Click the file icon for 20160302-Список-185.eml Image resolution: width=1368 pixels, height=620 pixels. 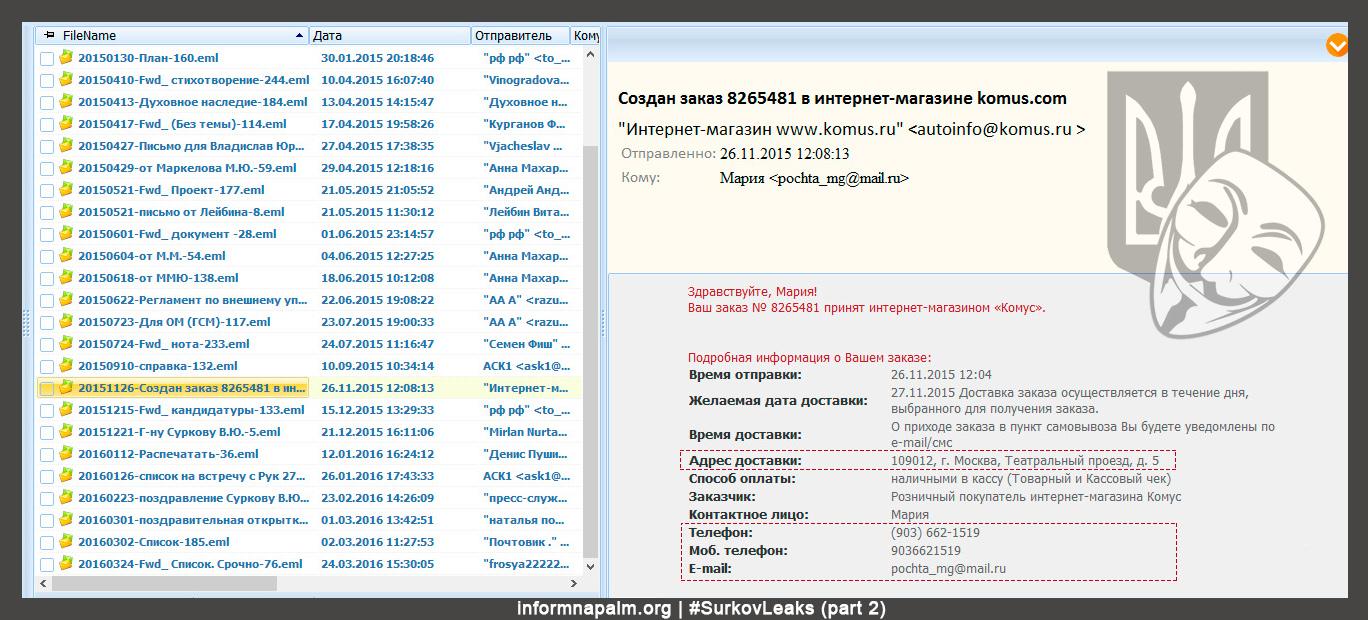66,541
